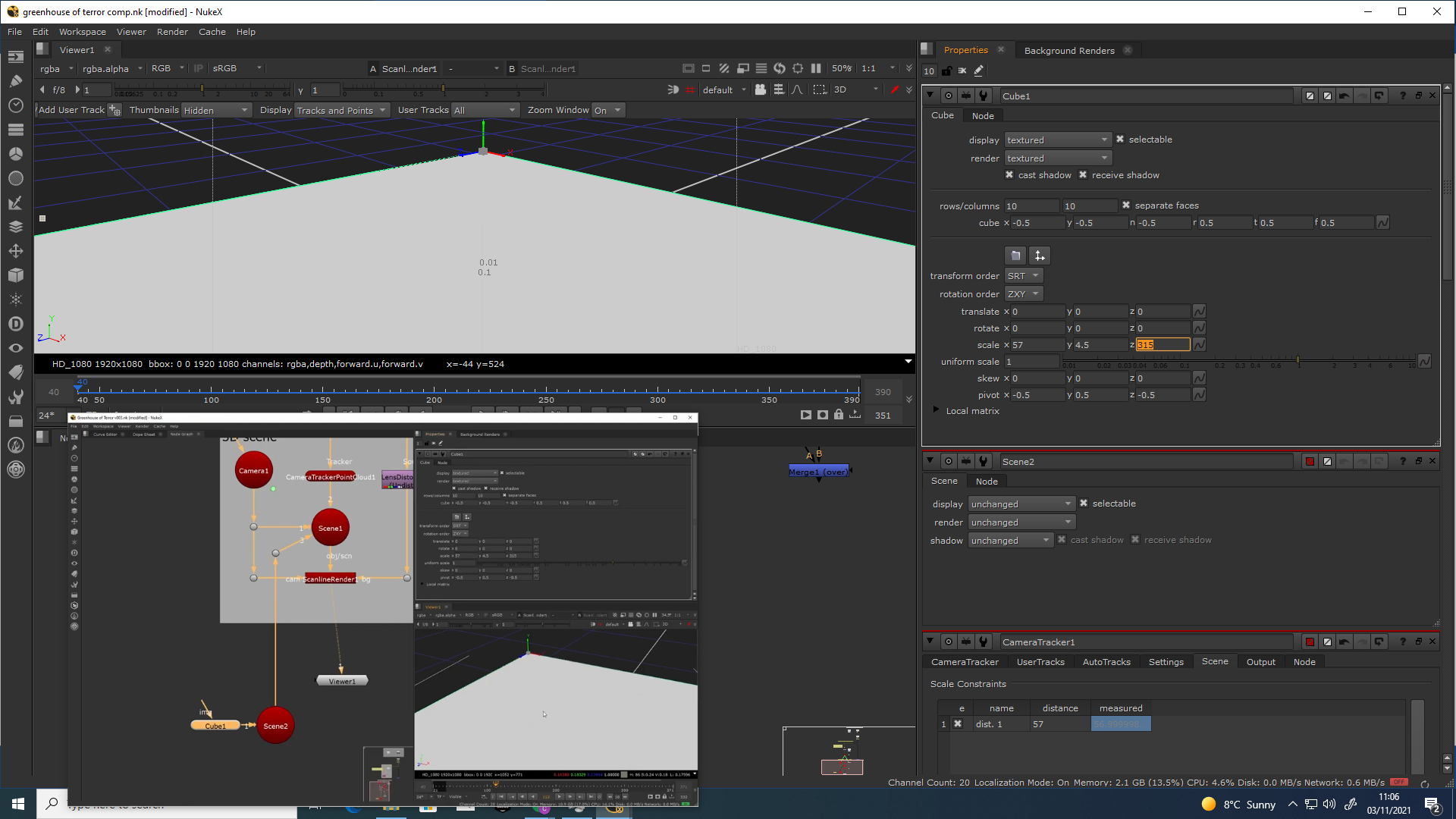
Task: Open the display textured dropdown
Action: 1058,140
